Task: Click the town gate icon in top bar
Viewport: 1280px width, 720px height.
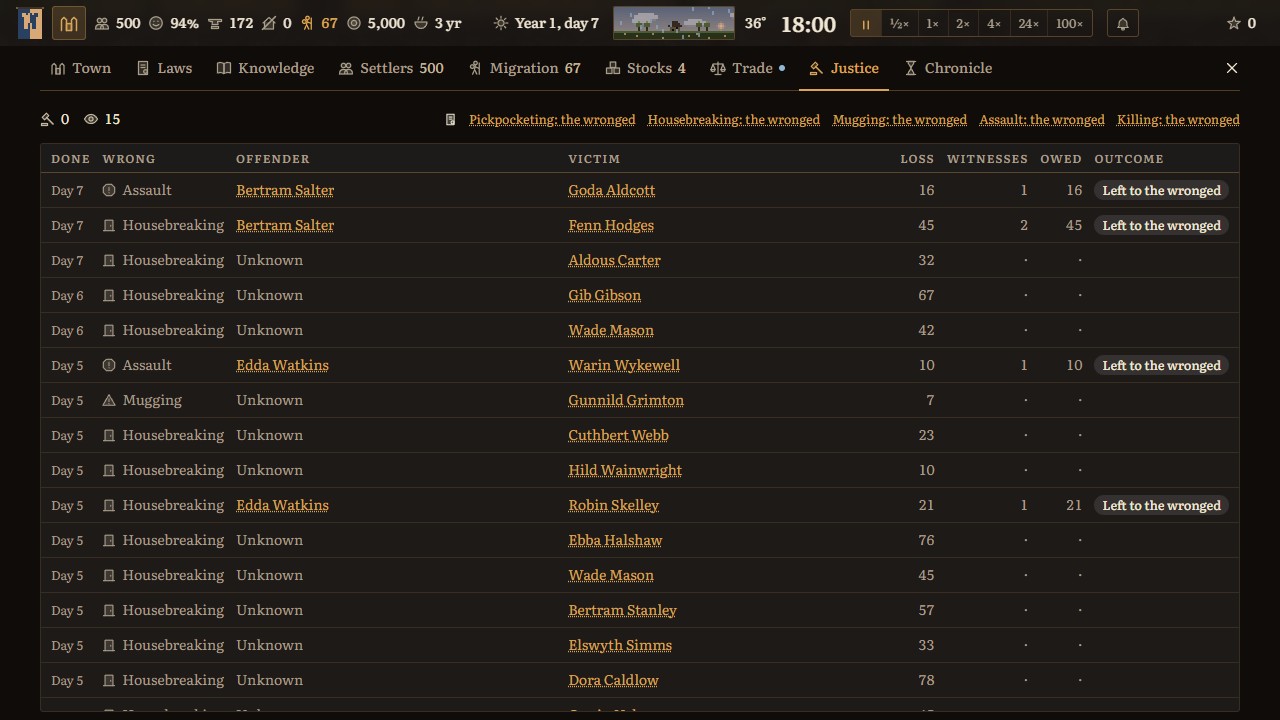Action: (69, 23)
